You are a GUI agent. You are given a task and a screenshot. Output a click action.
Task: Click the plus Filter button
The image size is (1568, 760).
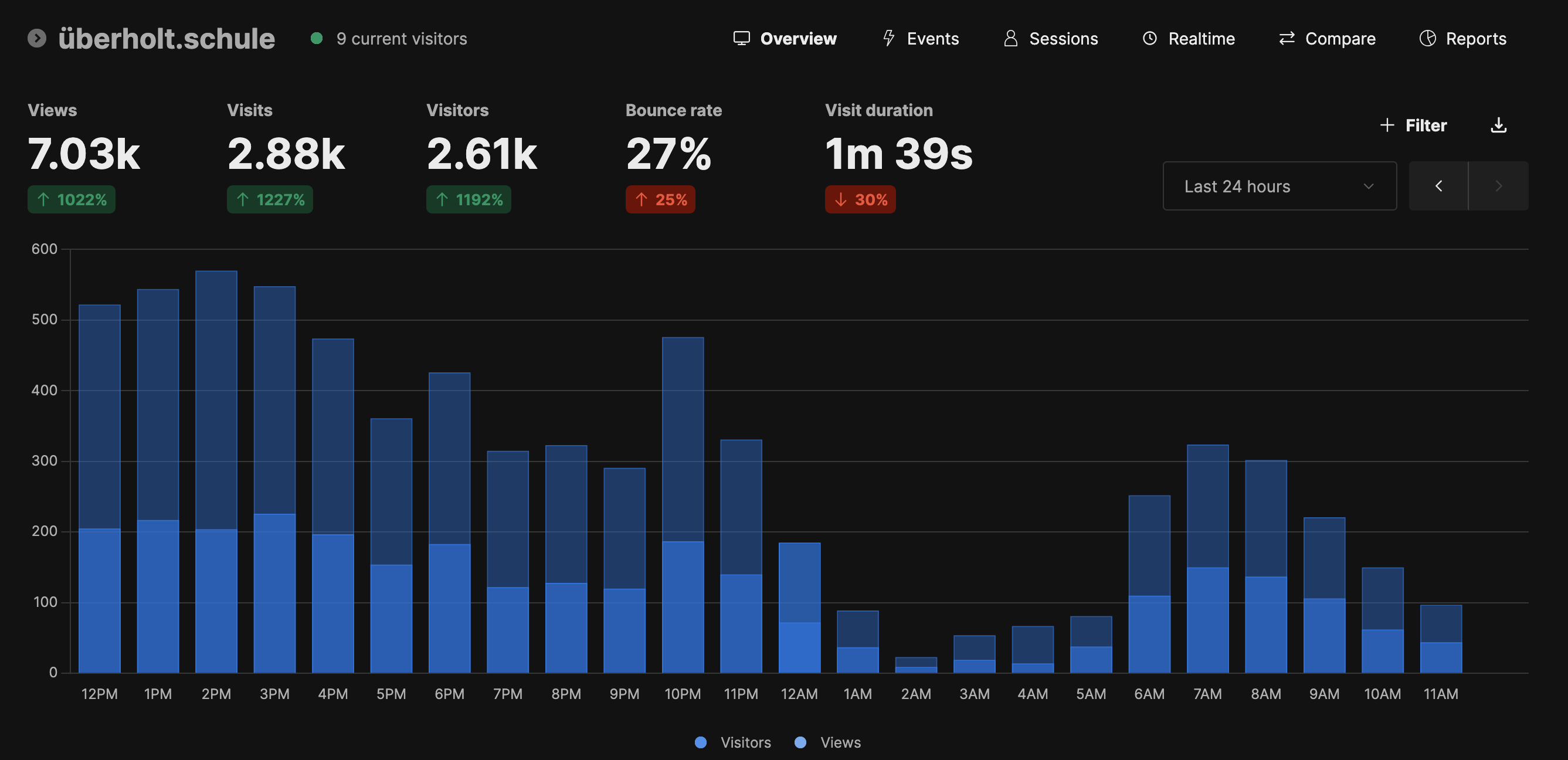[1413, 125]
